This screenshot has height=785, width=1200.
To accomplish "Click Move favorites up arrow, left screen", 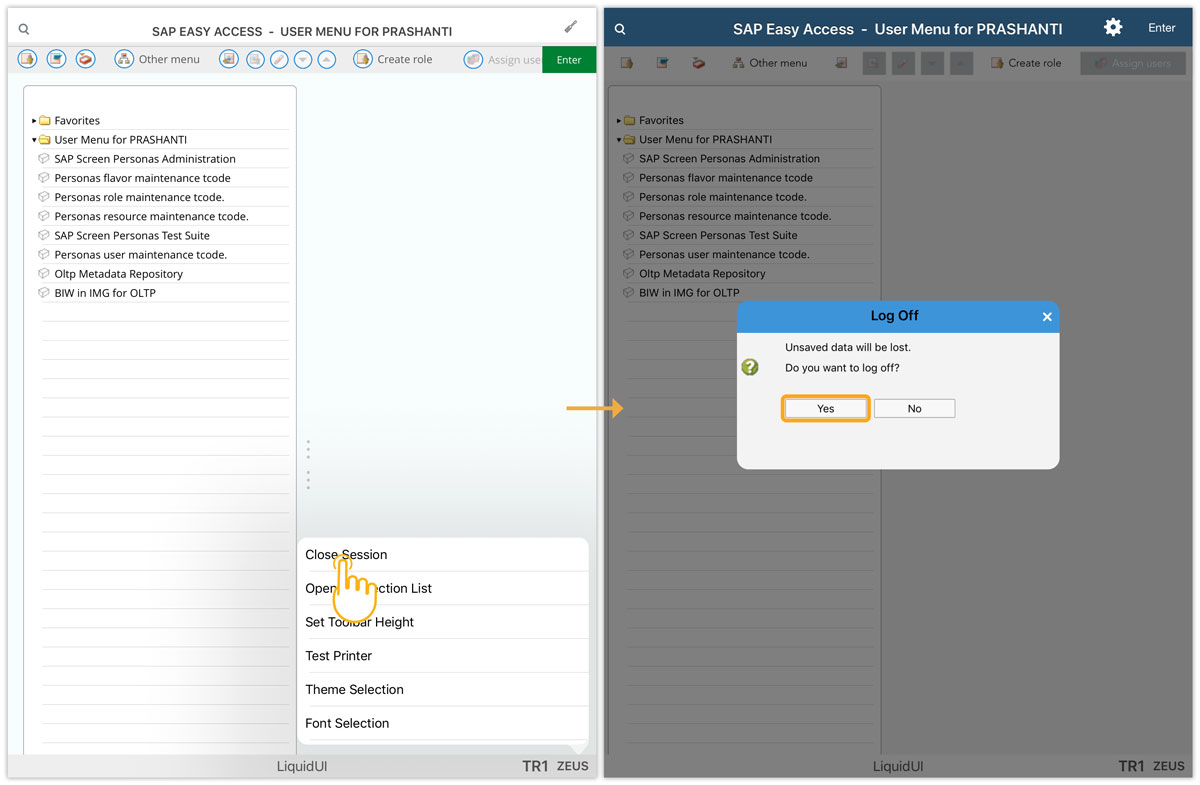I will pyautogui.click(x=326, y=59).
